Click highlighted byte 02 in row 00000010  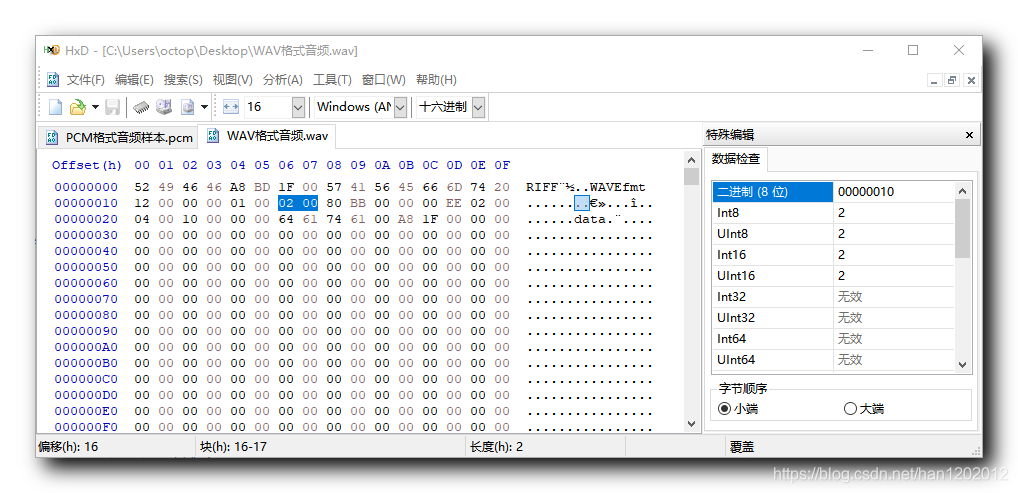click(286, 203)
